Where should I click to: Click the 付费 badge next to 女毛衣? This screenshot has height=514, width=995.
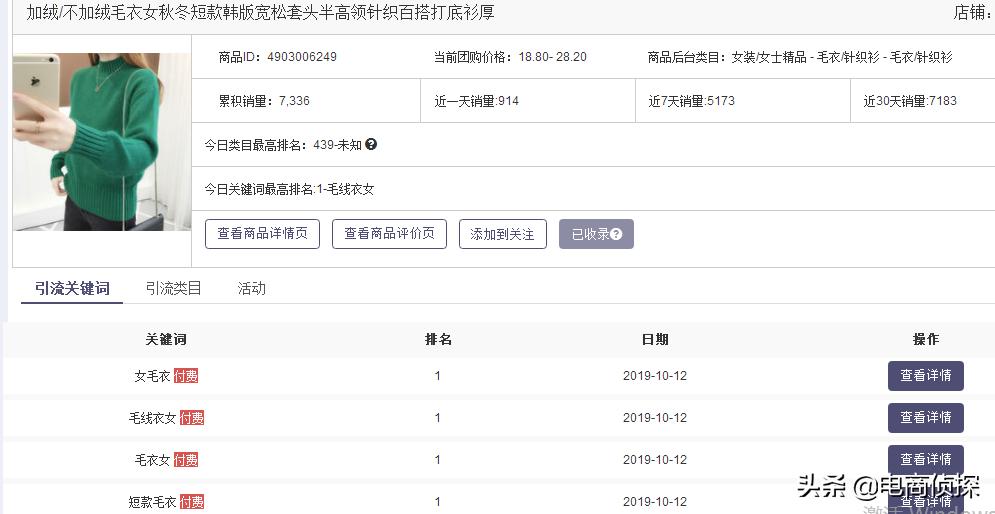(x=186, y=376)
